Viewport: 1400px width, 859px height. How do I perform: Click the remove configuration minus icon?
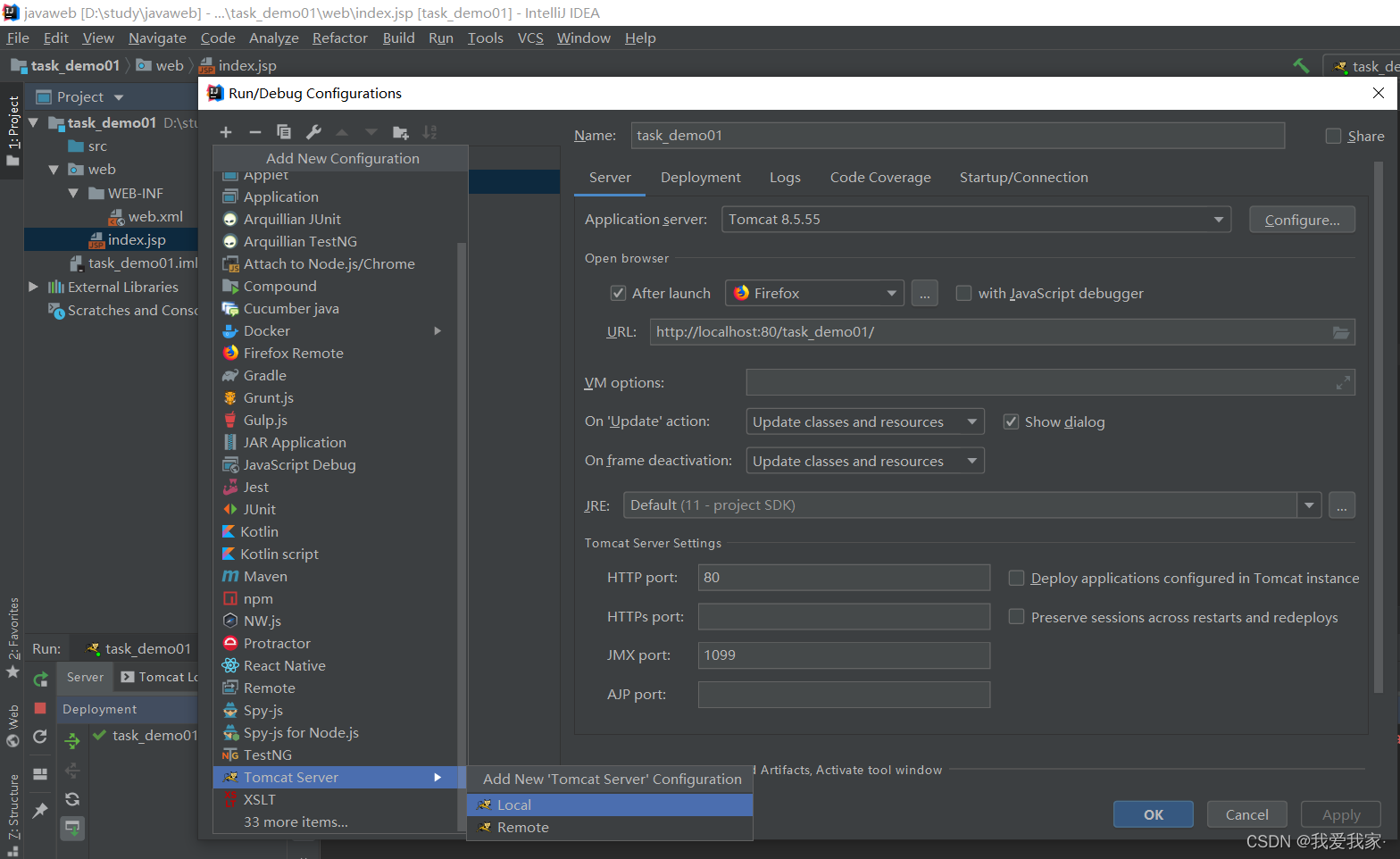click(255, 132)
